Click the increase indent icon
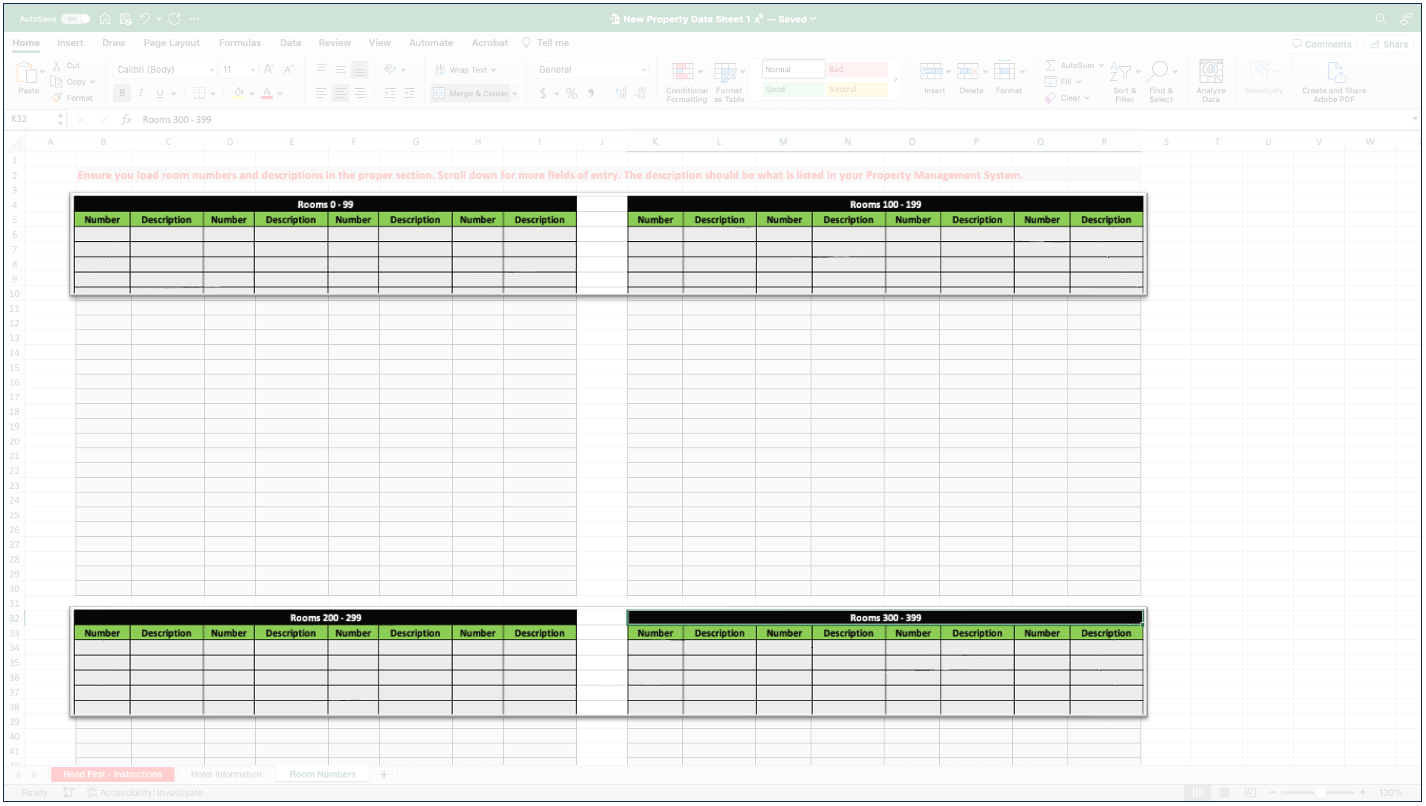1426x806 pixels. tap(409, 93)
